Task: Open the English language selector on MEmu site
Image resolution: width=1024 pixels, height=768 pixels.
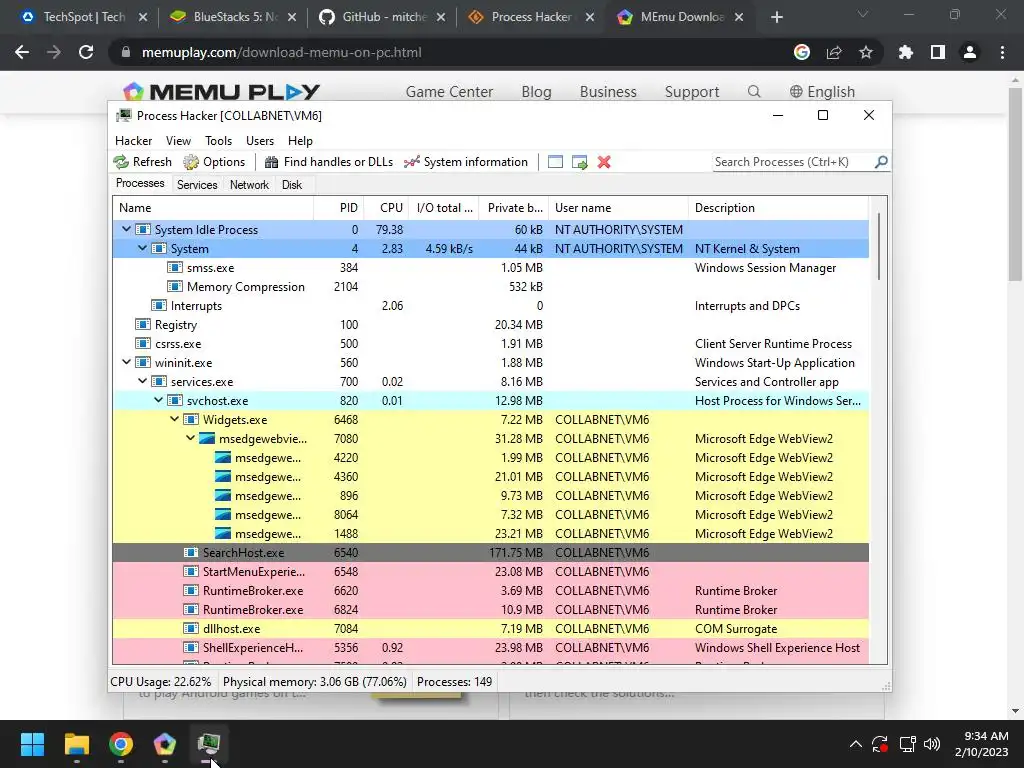Action: click(822, 91)
